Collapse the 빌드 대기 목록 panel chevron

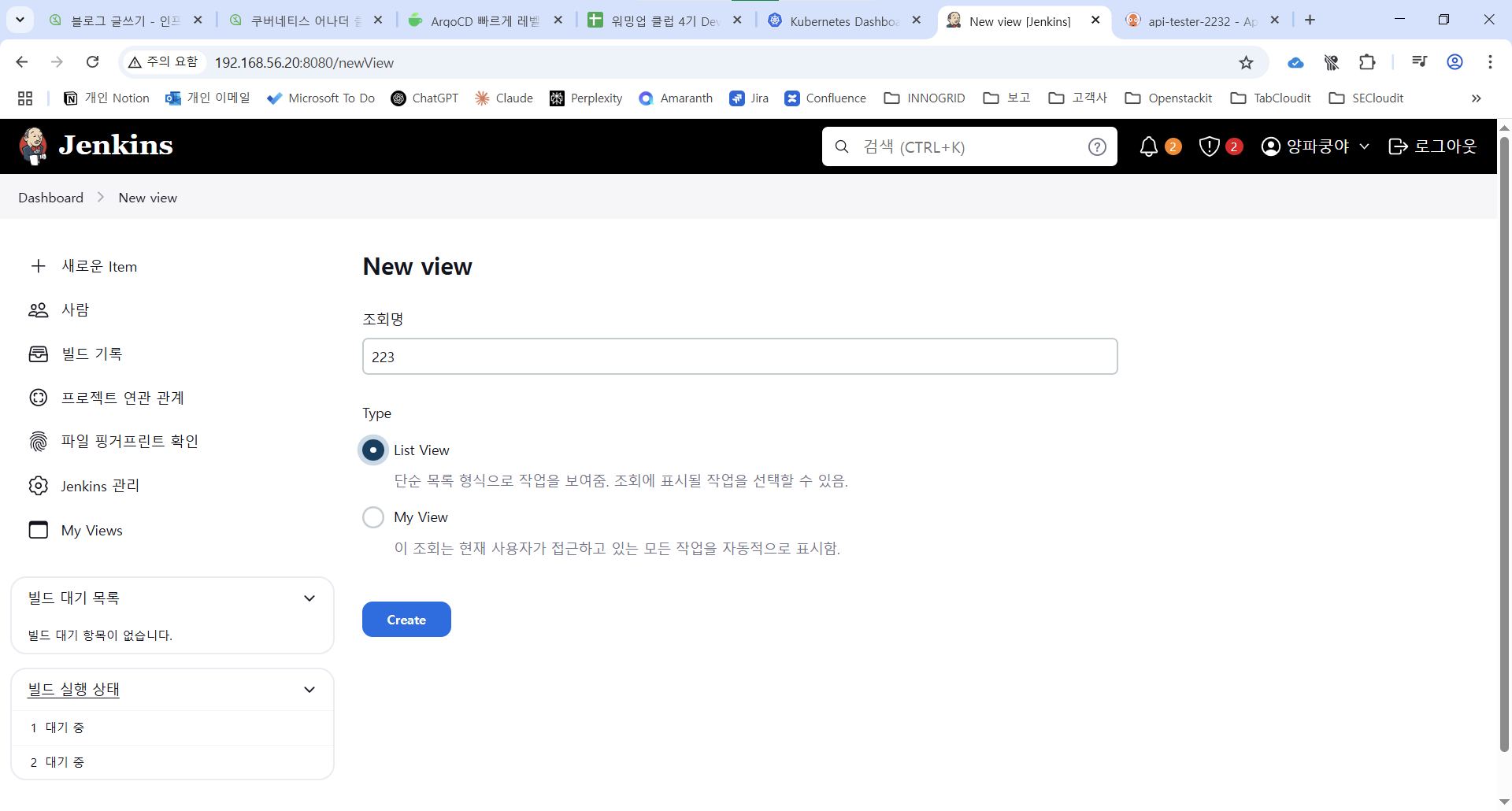[x=309, y=598]
